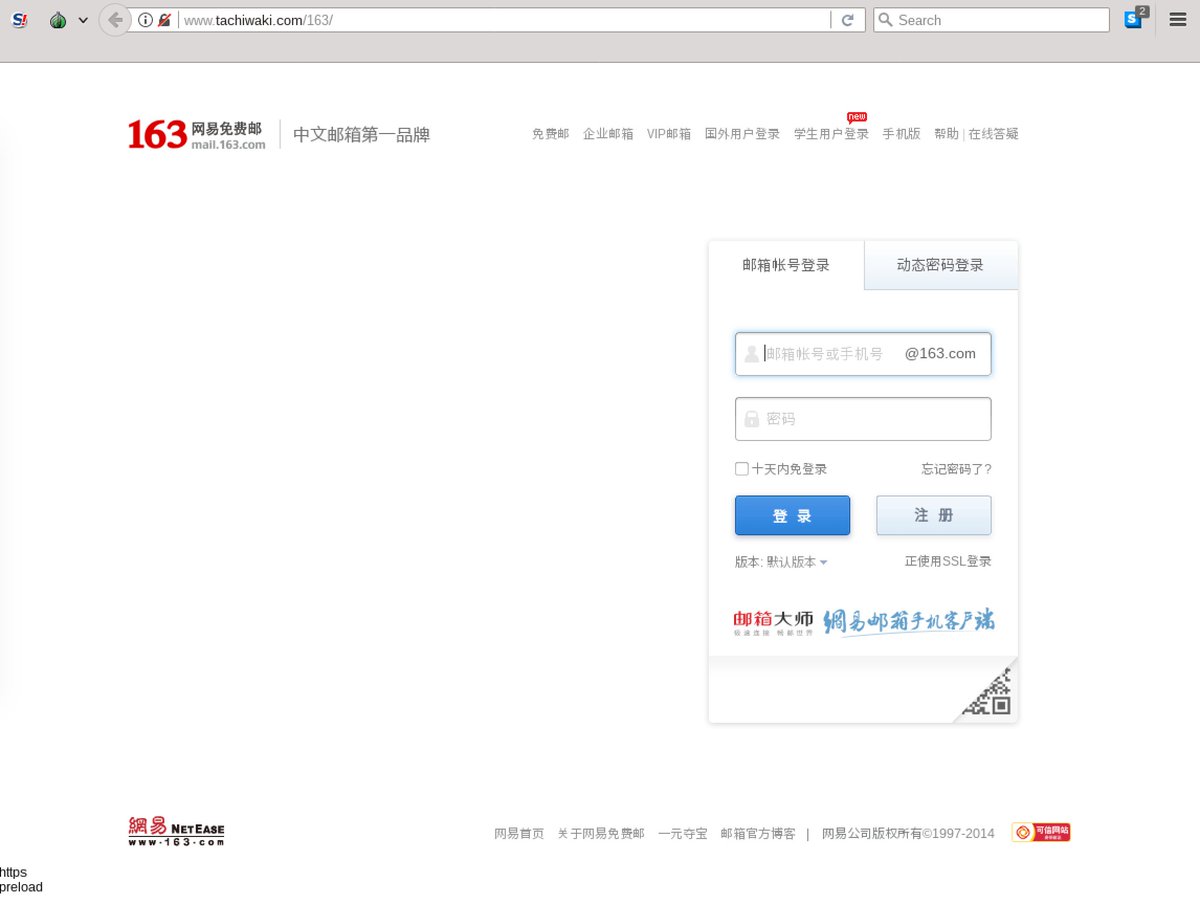Click the QR code corner icon
Screen dimensions: 1200x904
[988, 691]
